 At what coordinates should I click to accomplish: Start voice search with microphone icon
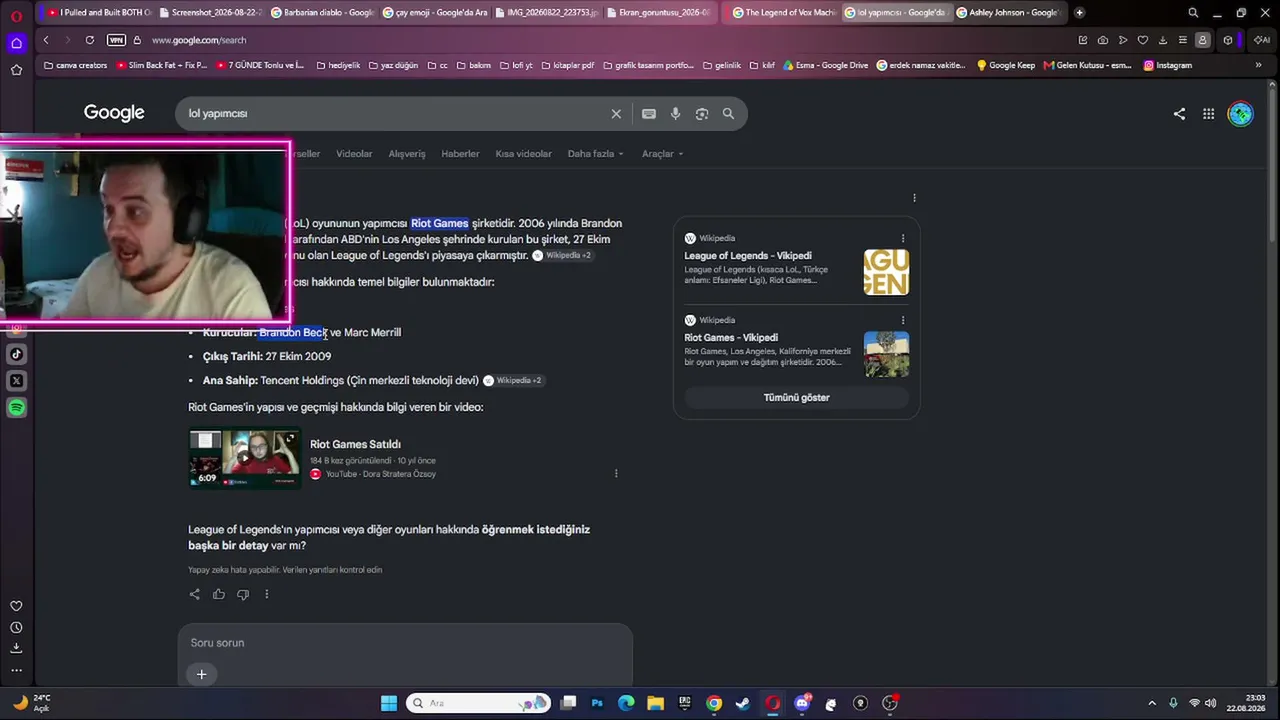(x=675, y=114)
